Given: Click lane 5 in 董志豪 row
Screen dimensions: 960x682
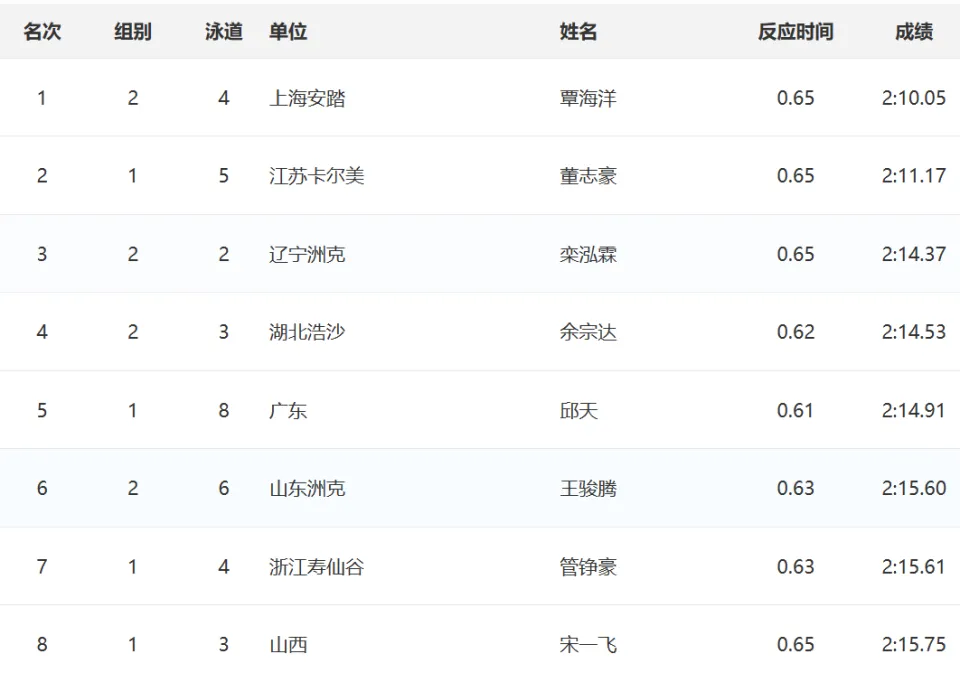Looking at the screenshot, I should [x=223, y=176].
